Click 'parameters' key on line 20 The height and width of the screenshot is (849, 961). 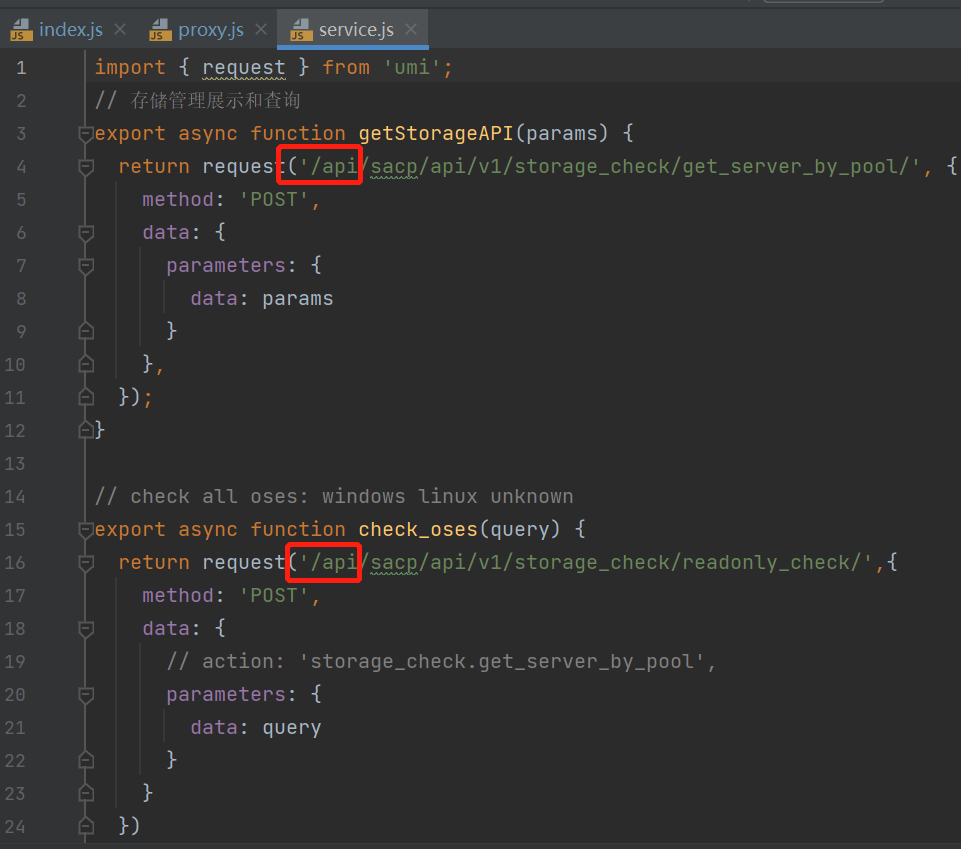point(226,695)
